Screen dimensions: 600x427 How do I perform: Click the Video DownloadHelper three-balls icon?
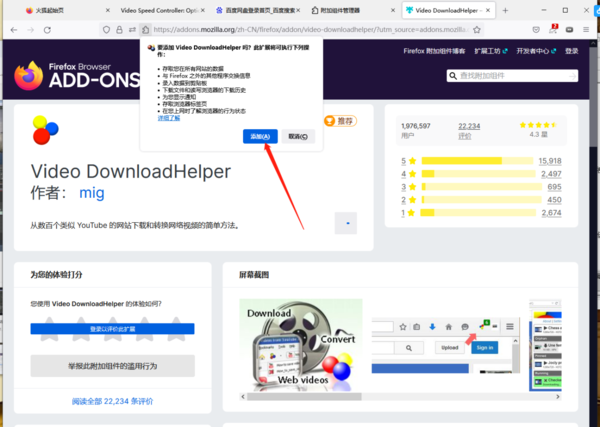click(45, 130)
